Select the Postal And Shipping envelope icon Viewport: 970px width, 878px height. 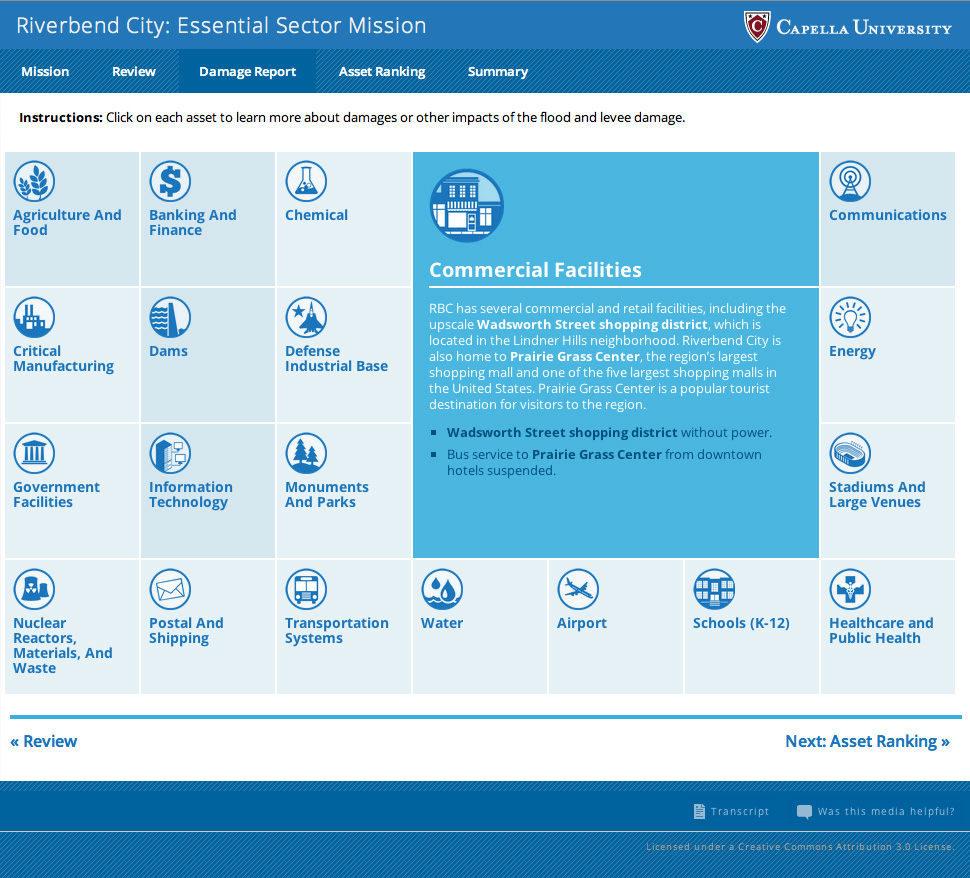pyautogui.click(x=170, y=589)
